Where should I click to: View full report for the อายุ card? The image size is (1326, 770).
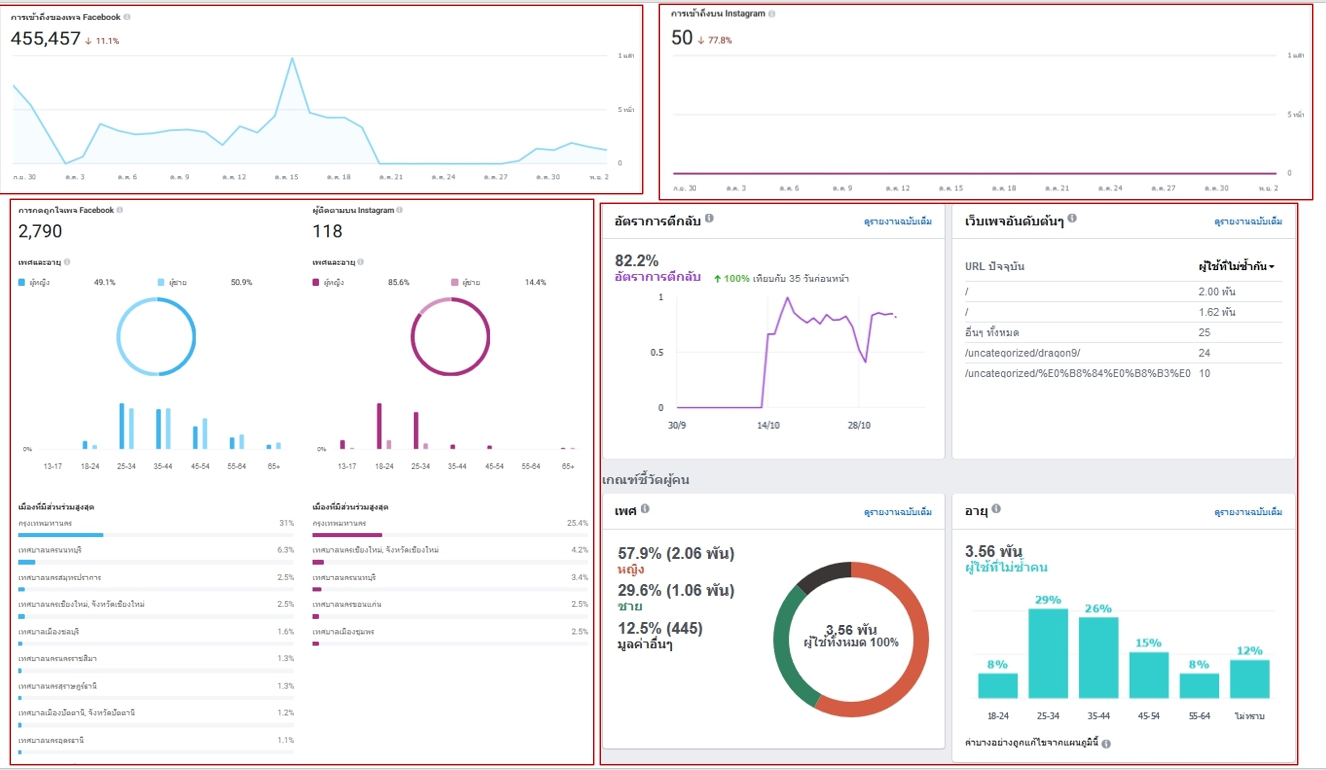[1247, 512]
